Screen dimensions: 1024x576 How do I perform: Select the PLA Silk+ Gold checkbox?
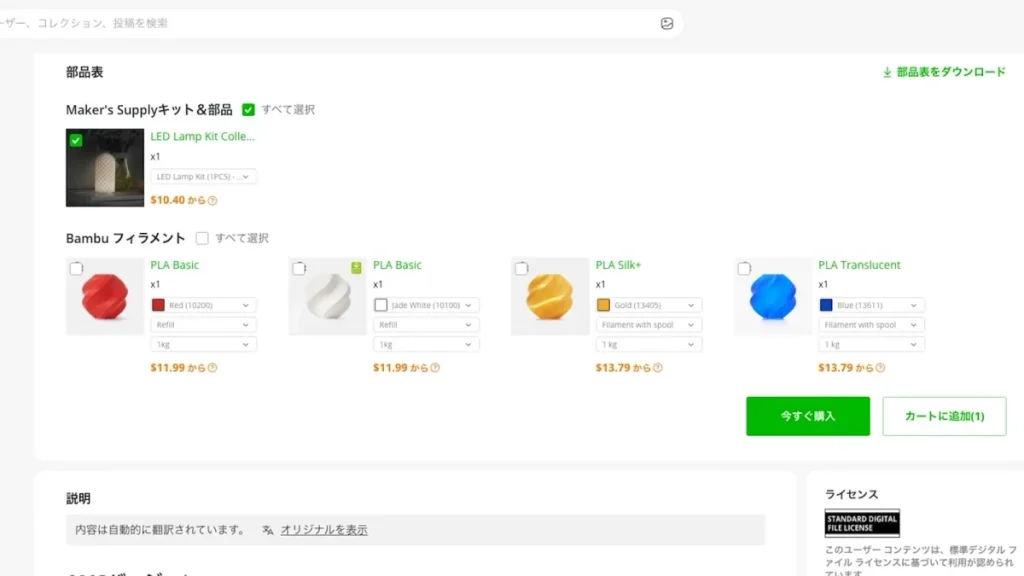click(x=521, y=268)
